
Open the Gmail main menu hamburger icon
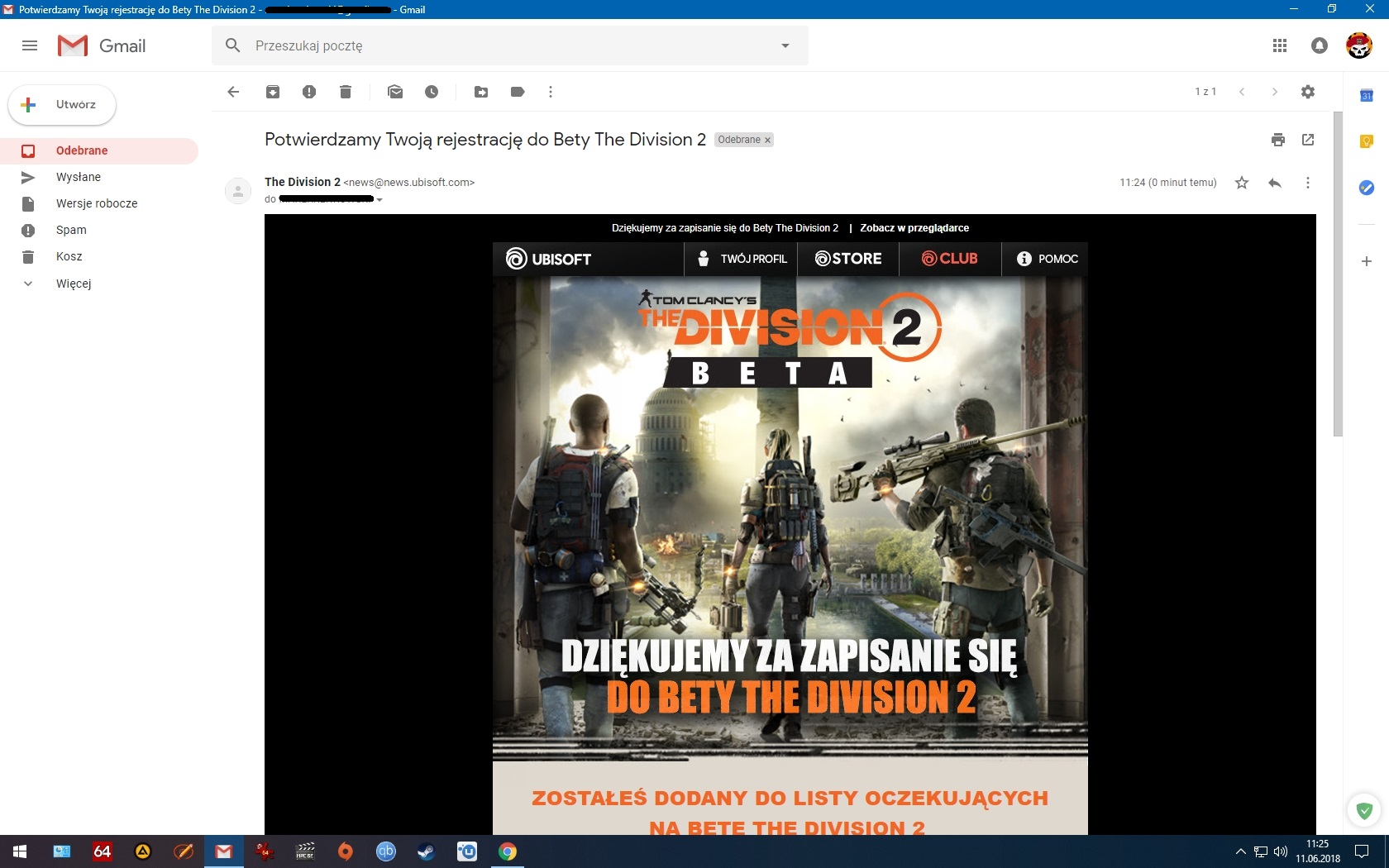[x=30, y=45]
